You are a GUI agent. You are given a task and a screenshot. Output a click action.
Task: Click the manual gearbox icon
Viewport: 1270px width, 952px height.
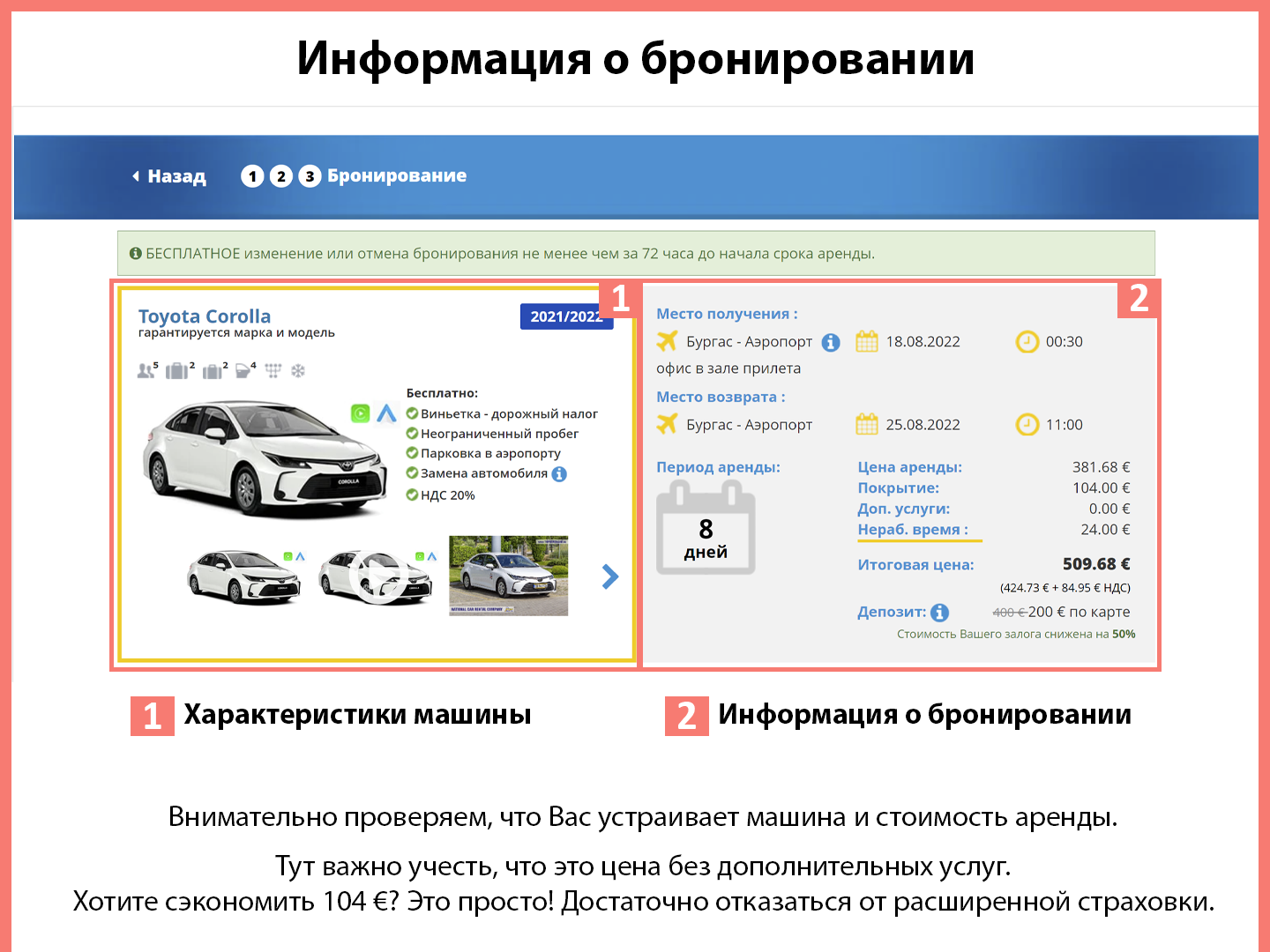coord(273,371)
